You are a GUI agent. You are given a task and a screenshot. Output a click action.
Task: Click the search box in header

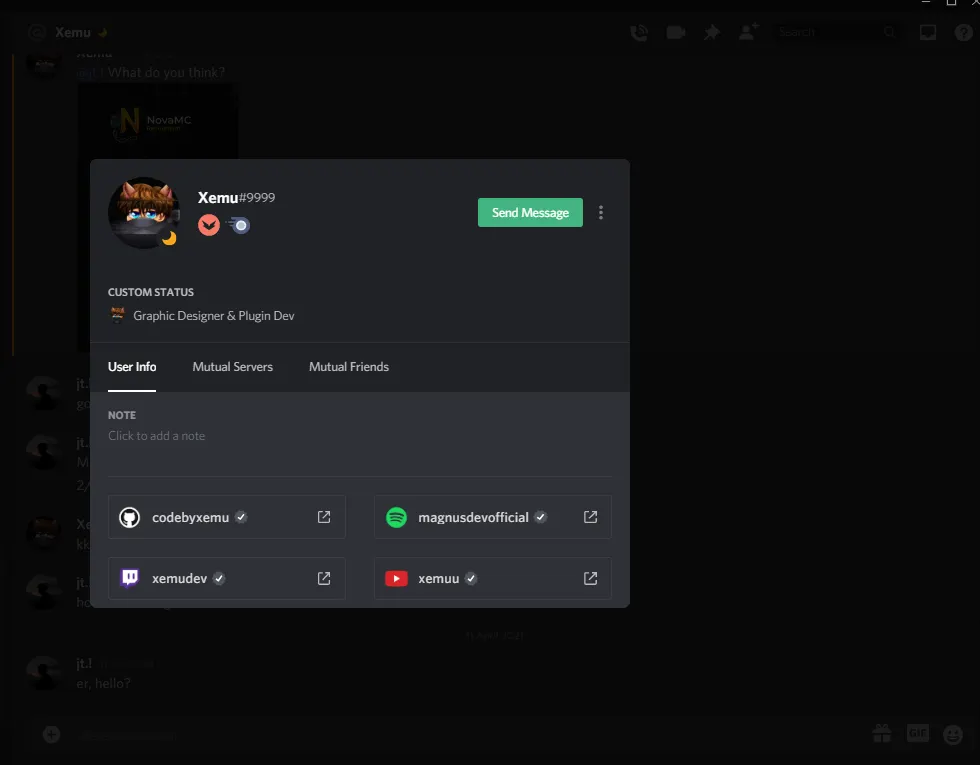828,32
